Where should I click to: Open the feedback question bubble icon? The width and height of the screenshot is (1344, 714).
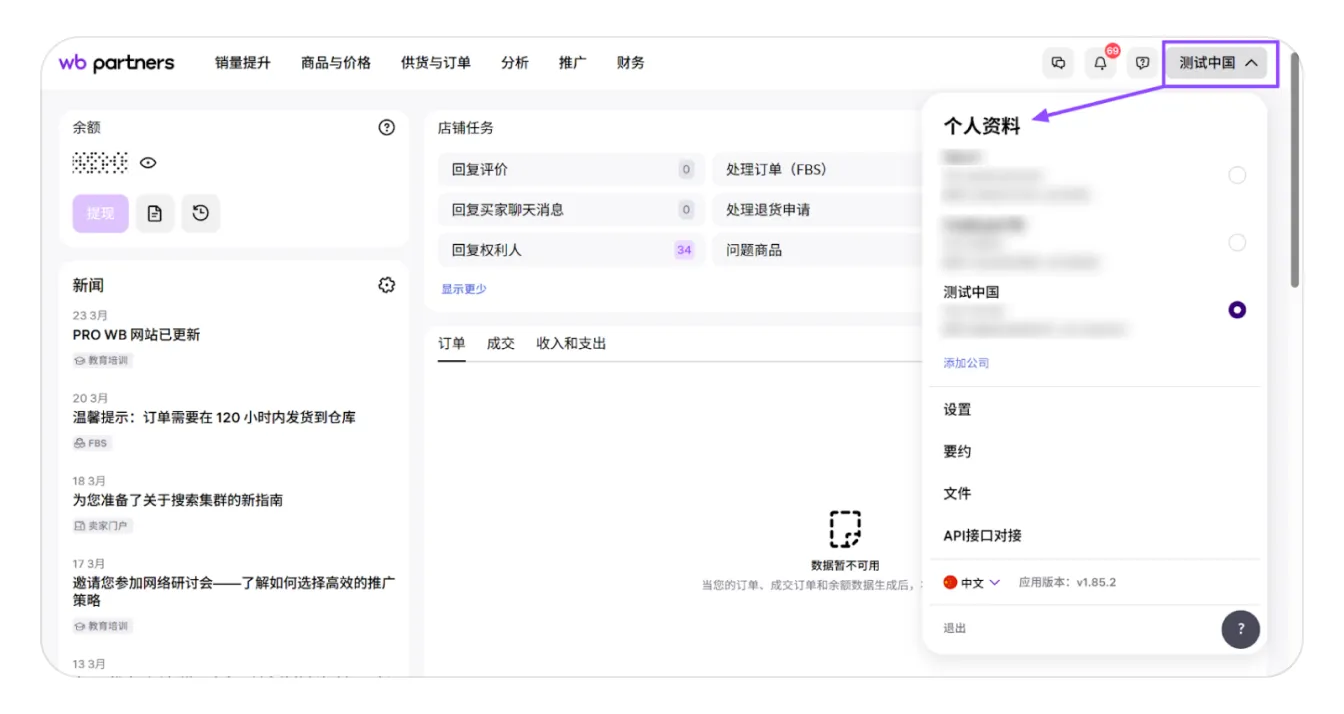[x=1142, y=63]
